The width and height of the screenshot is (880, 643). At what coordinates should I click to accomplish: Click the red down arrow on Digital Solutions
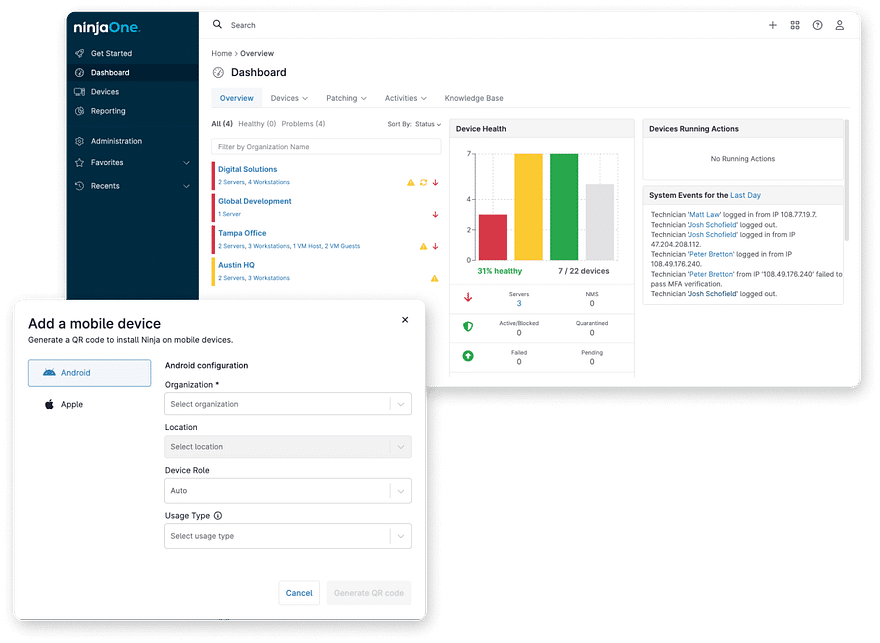point(436,182)
